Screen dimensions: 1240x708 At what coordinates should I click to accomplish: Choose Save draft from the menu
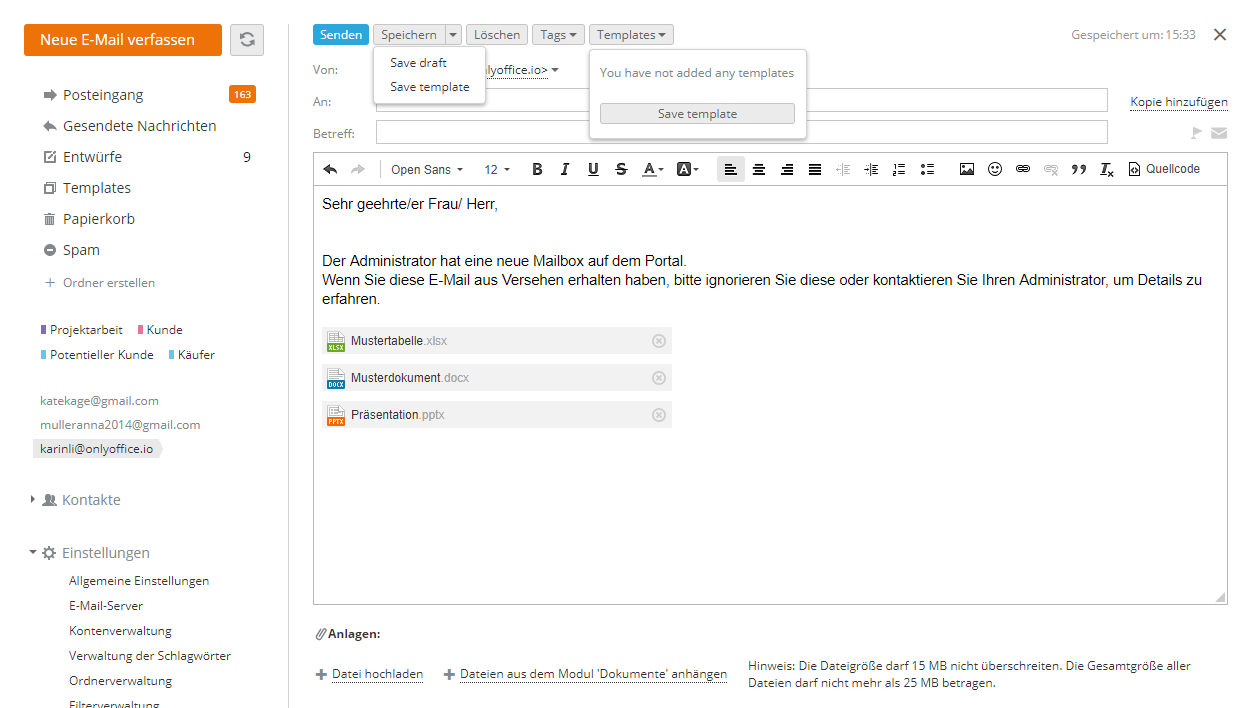(x=418, y=63)
